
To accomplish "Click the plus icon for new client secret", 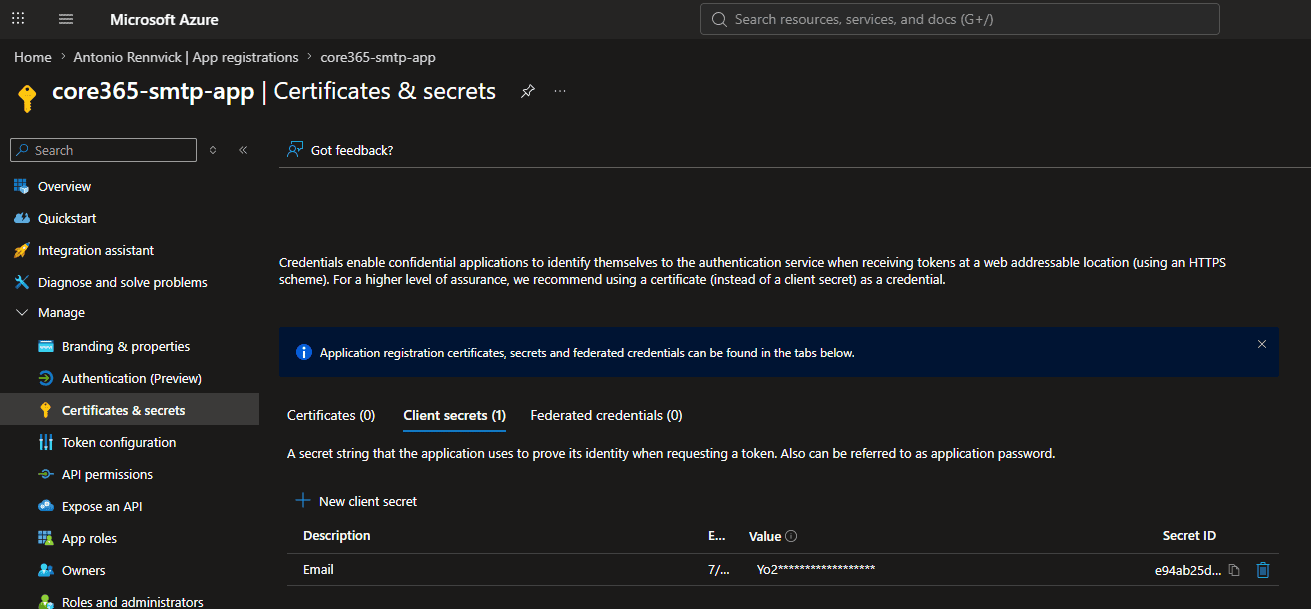I will (x=303, y=501).
